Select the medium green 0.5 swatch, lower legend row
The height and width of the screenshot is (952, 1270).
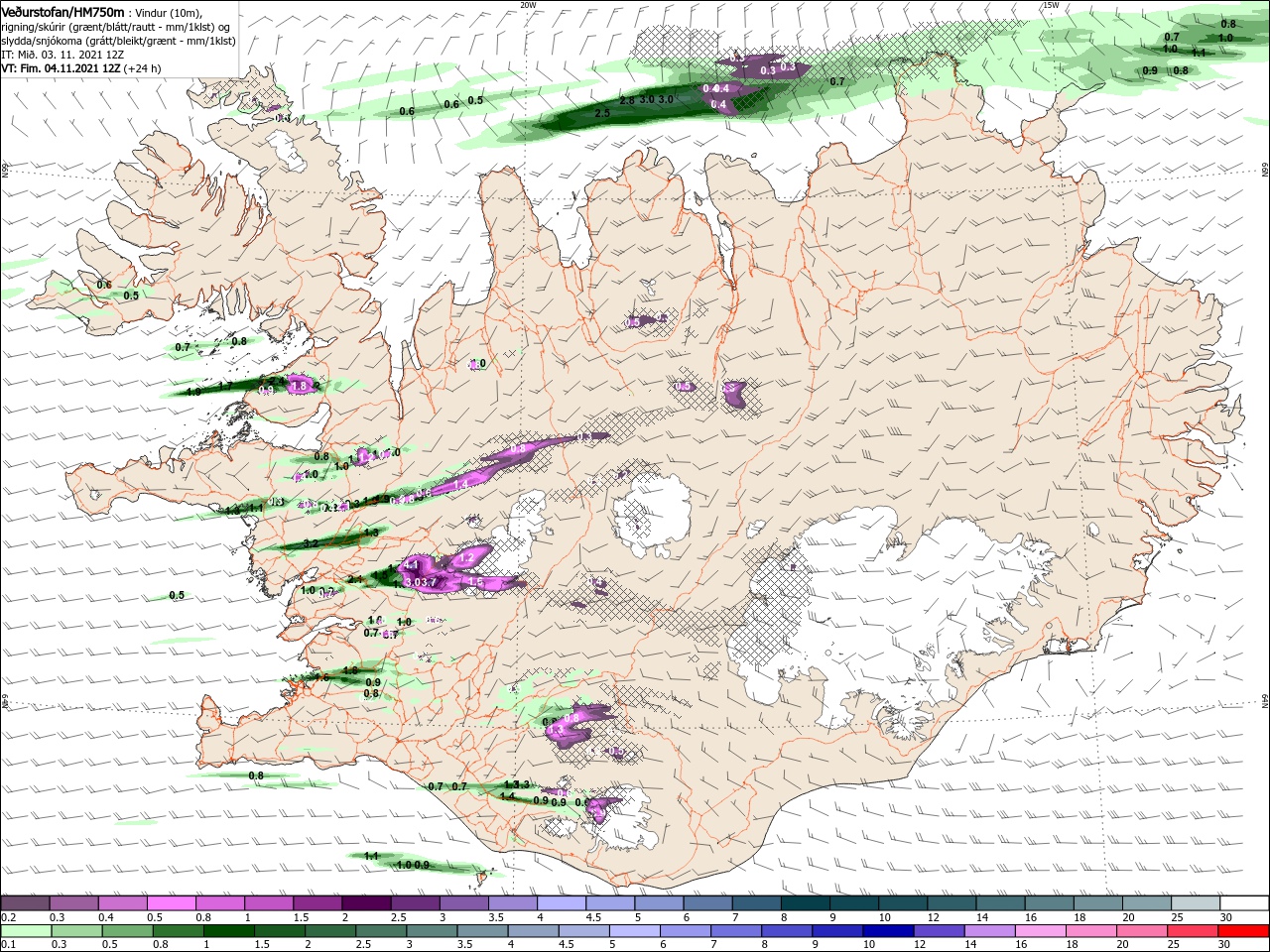(x=127, y=931)
